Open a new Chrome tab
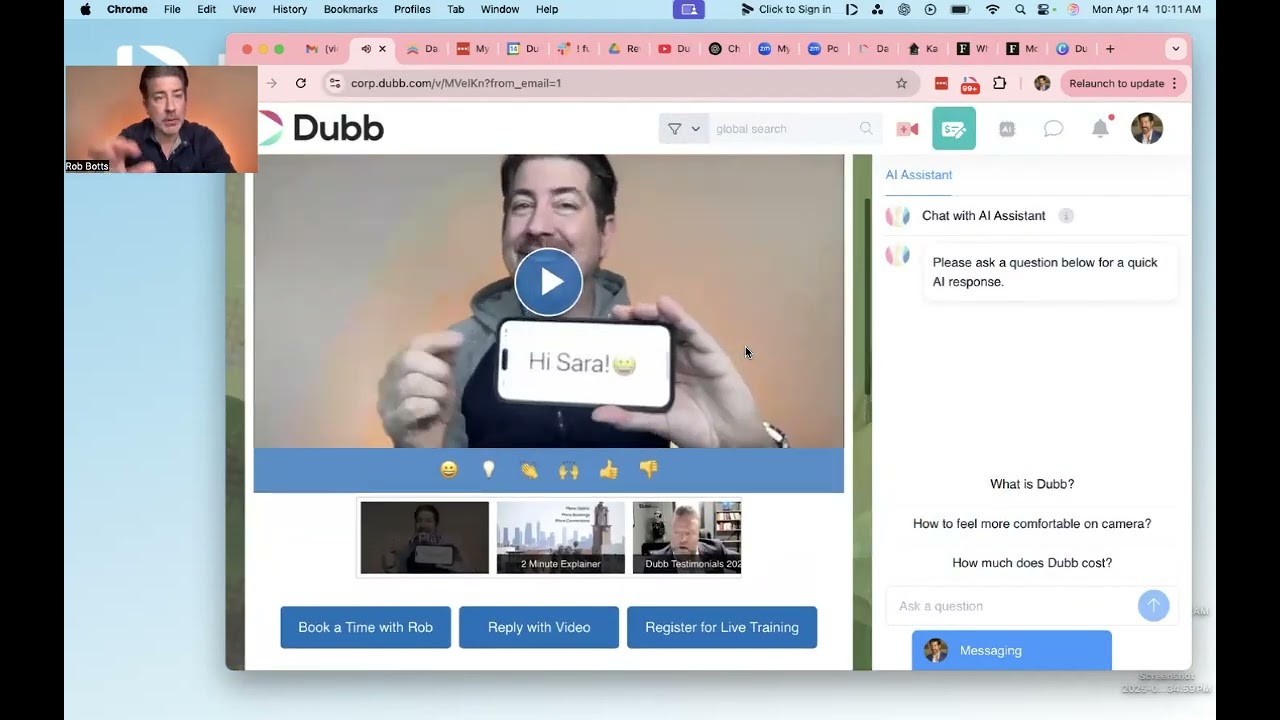 [1110, 48]
